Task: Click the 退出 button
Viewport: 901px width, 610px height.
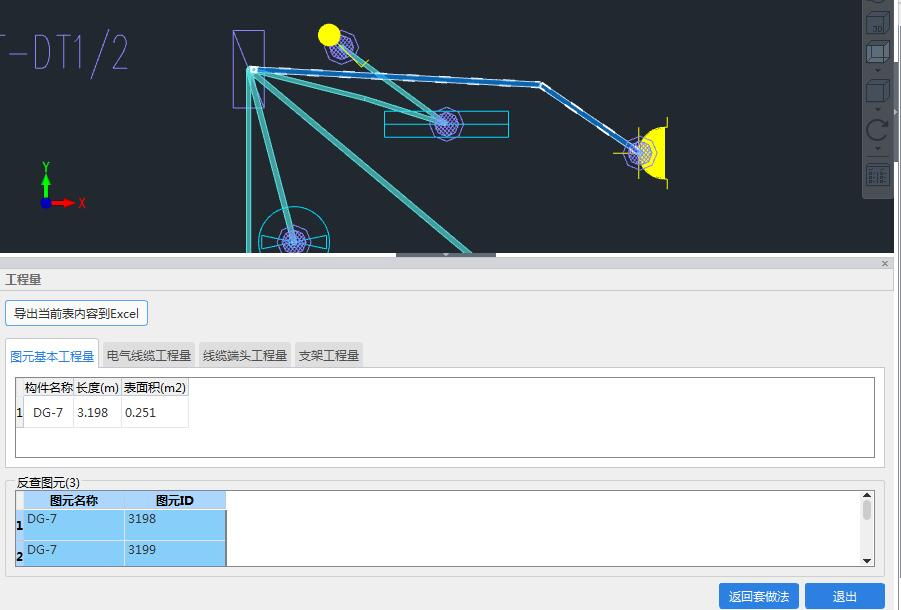Action: tap(844, 596)
